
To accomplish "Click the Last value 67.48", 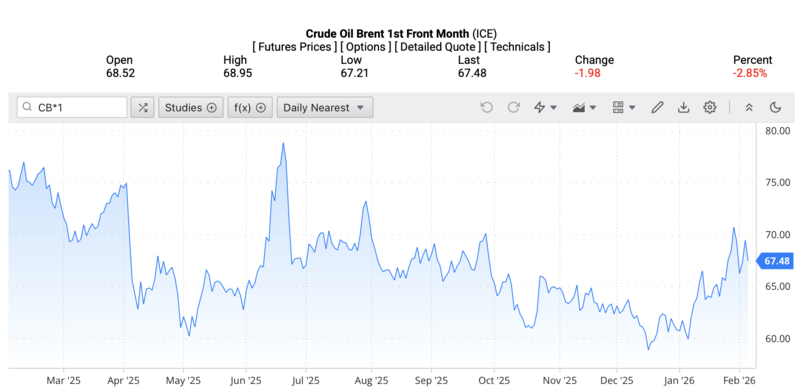I will [472, 73].
